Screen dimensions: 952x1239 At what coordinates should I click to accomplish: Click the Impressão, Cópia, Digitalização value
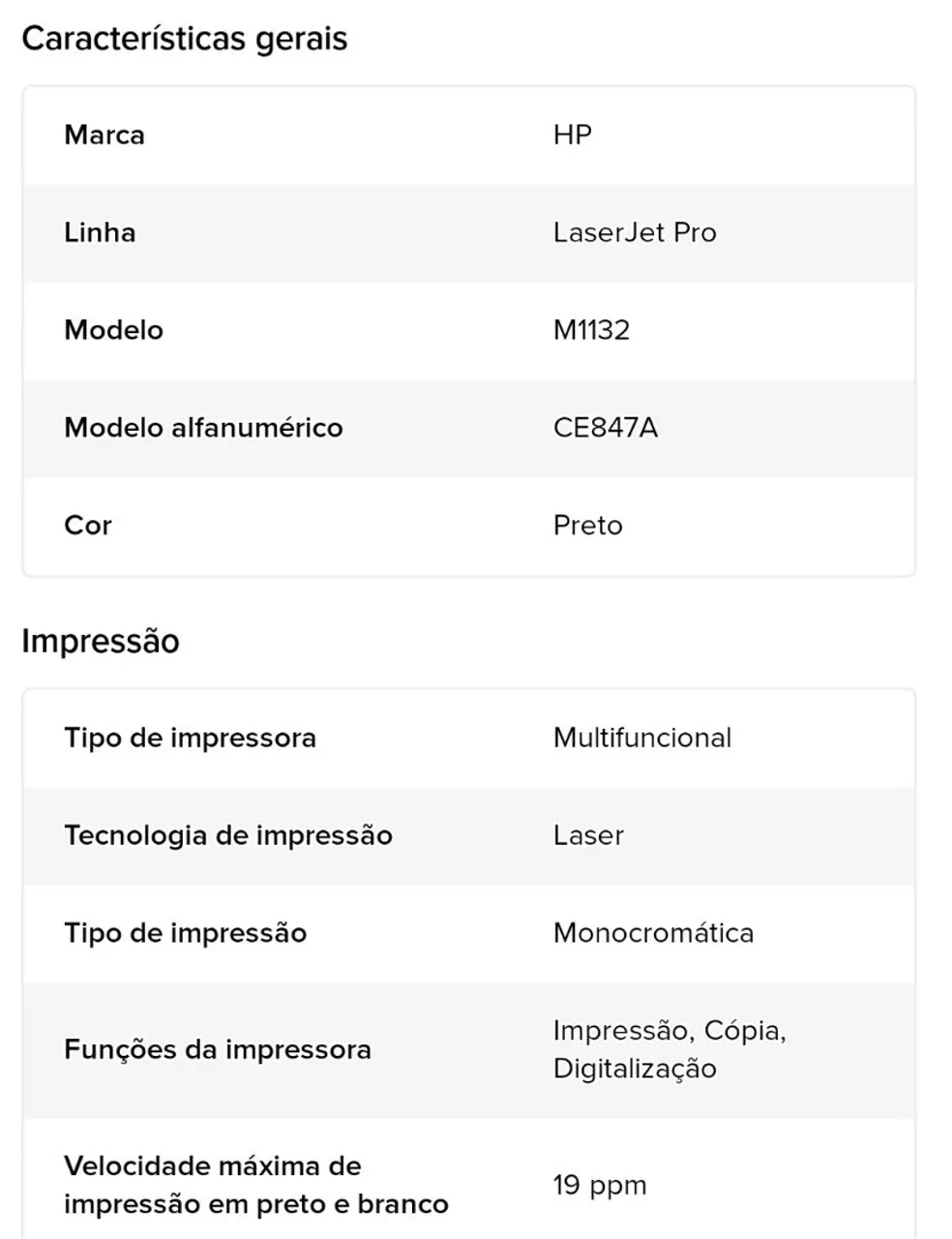tap(669, 1050)
